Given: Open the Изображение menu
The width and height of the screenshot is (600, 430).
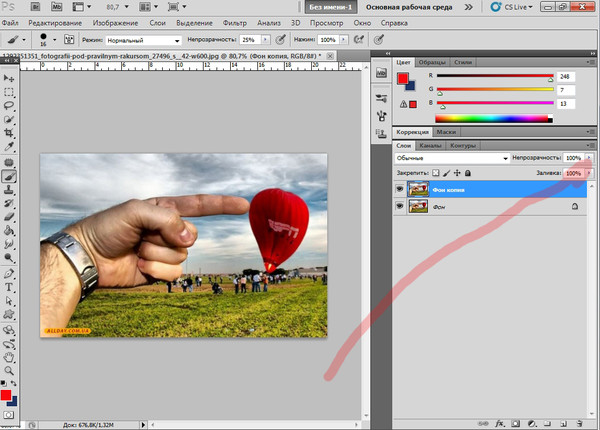Looking at the screenshot, I should coord(115,23).
